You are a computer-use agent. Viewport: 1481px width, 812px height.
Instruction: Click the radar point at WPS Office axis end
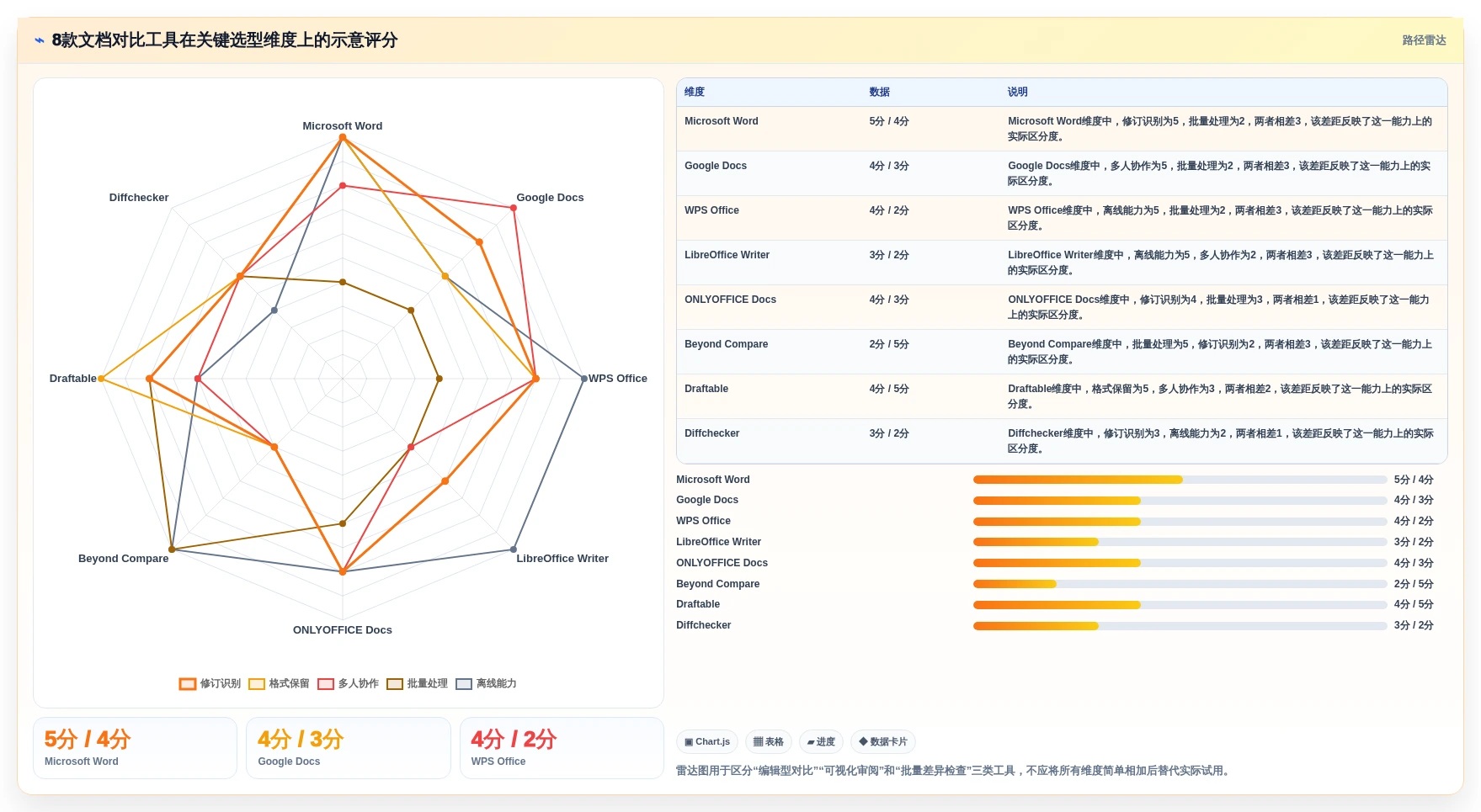tap(583, 379)
